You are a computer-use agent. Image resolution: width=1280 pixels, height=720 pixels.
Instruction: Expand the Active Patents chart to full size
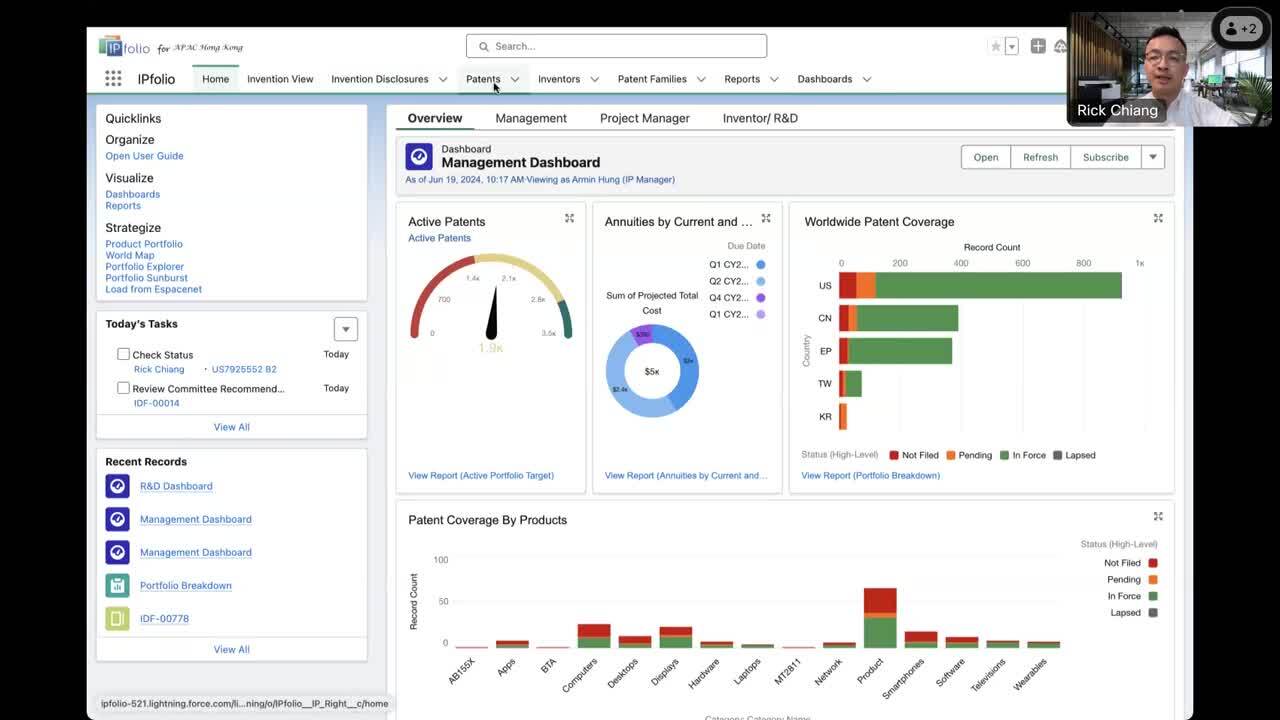[569, 218]
